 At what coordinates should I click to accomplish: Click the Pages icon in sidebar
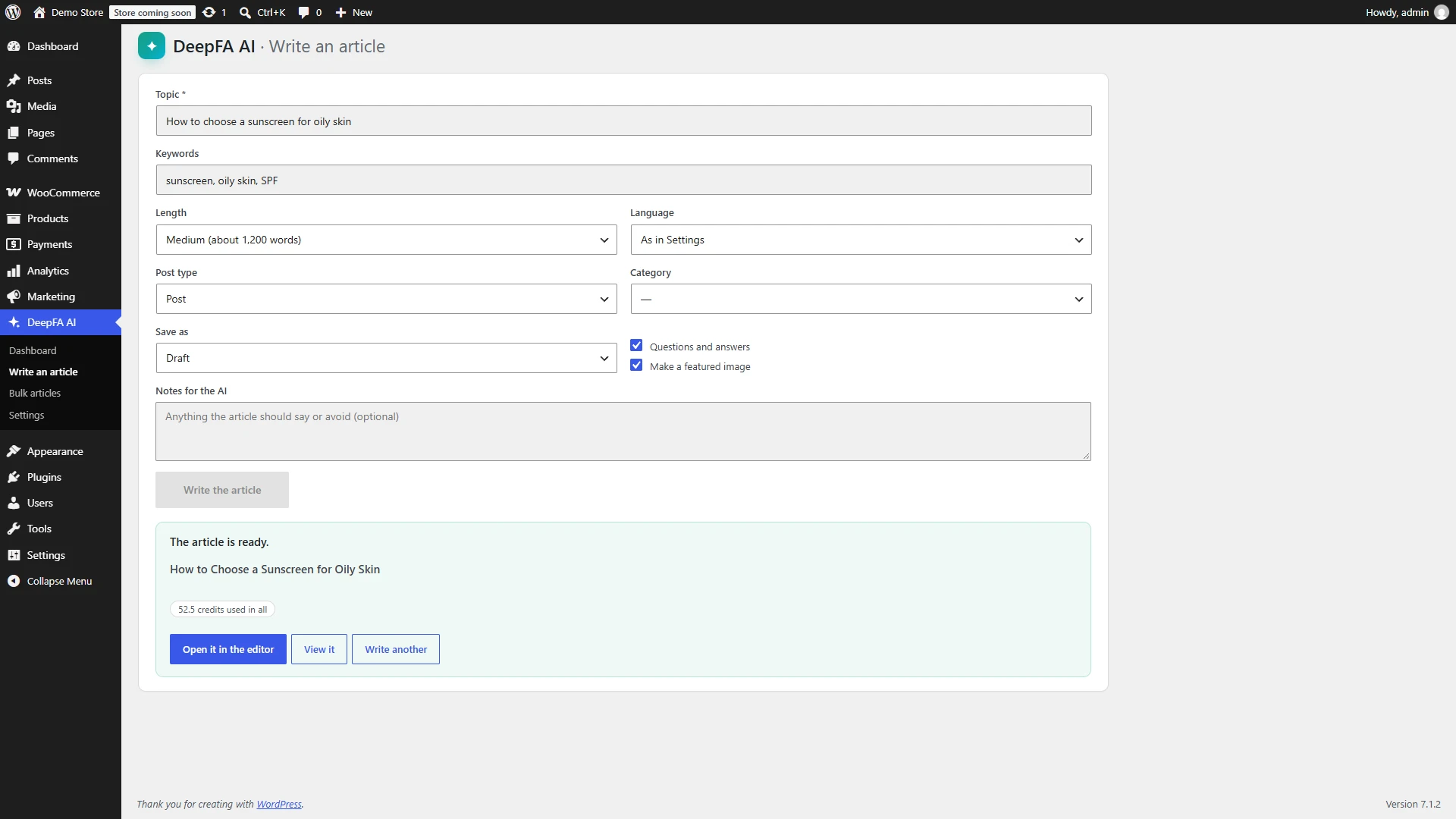coord(14,133)
